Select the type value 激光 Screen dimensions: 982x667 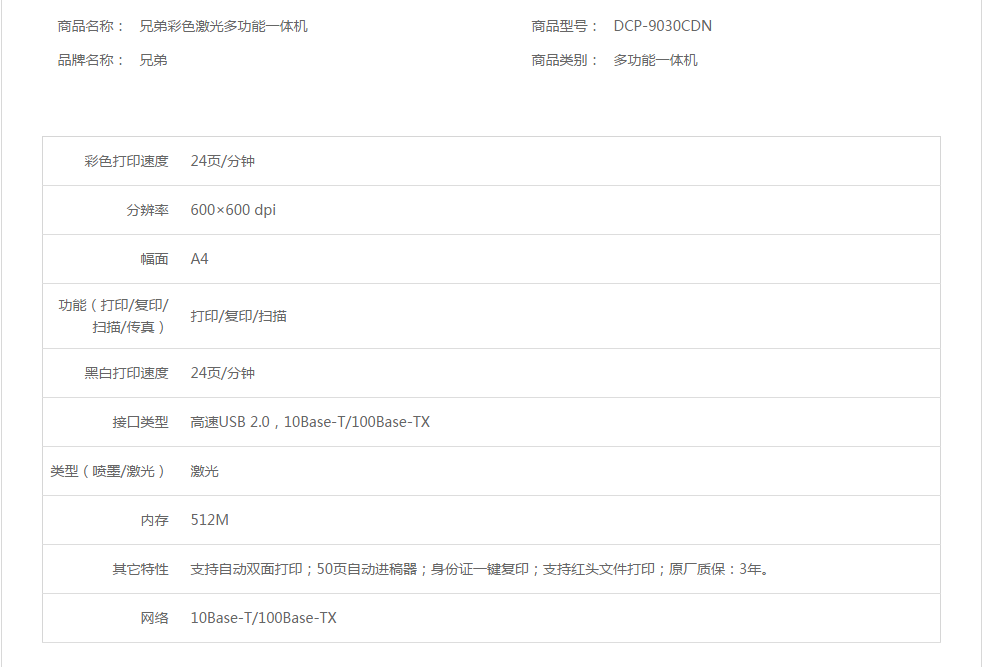tap(204, 471)
